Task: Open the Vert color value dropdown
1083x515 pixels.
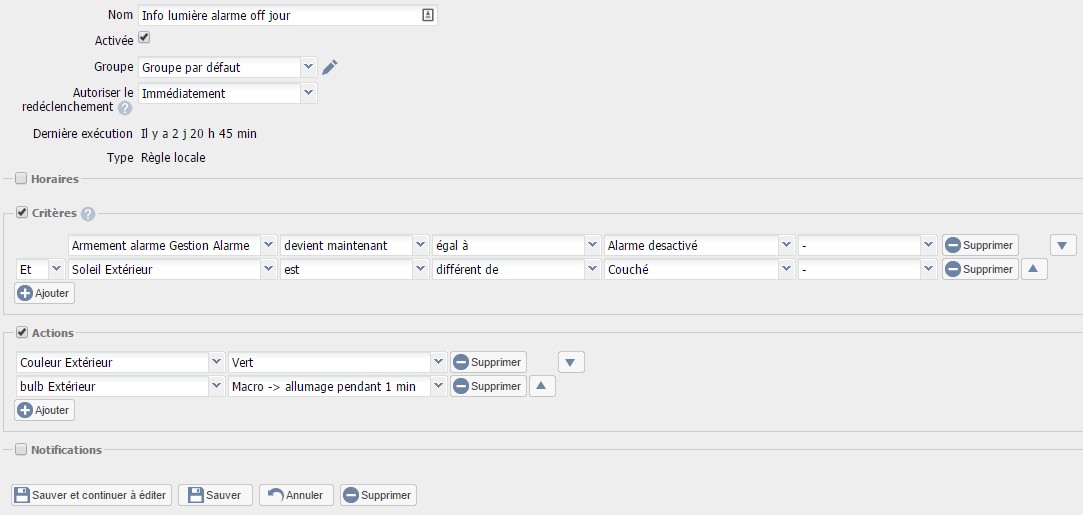Action: [337, 362]
